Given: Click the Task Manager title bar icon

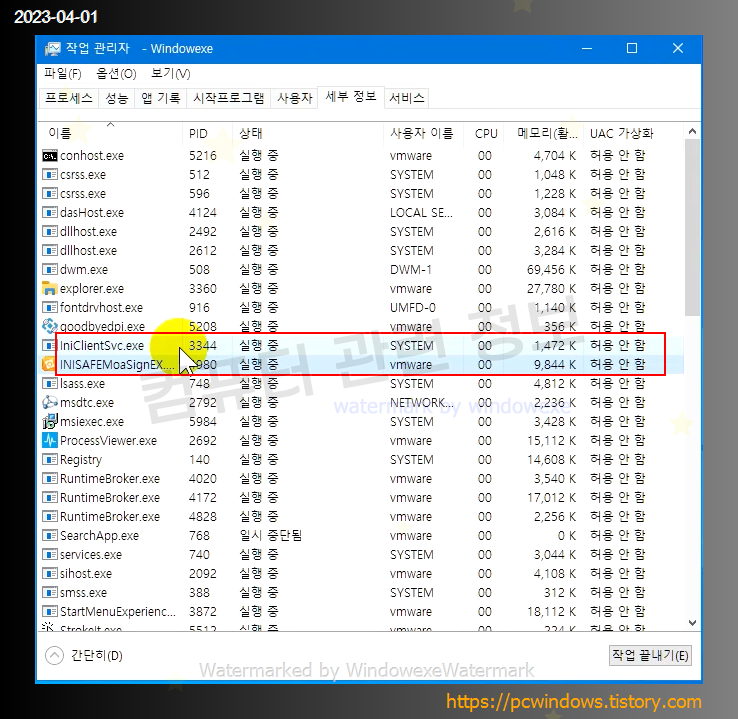Looking at the screenshot, I should pyautogui.click(x=53, y=48).
